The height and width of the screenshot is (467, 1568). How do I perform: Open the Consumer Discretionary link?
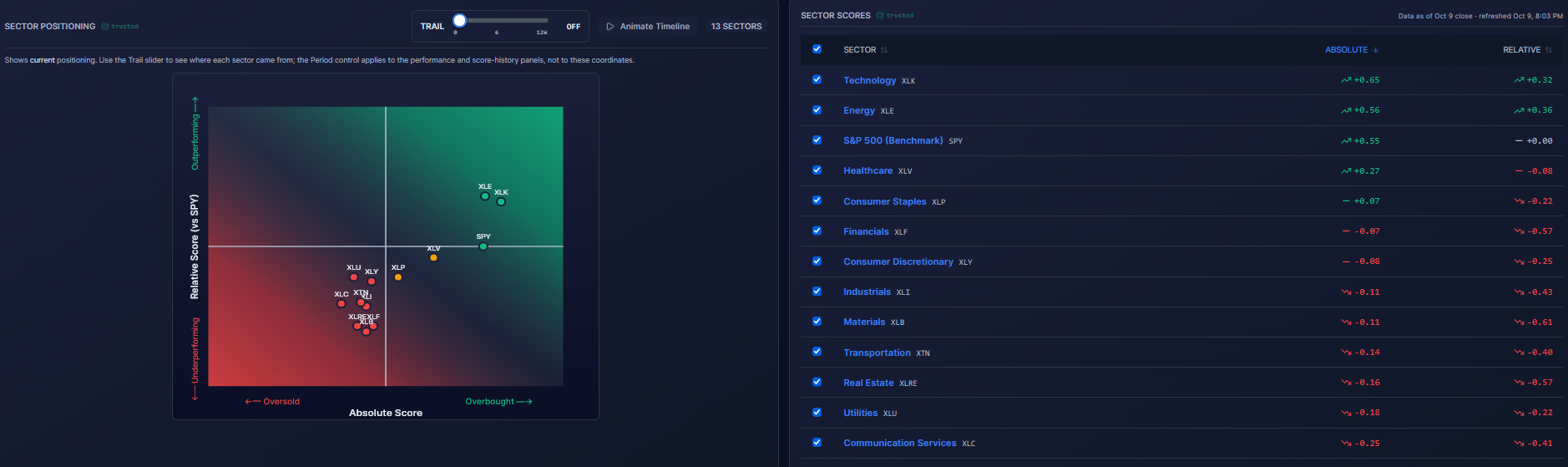pos(898,261)
